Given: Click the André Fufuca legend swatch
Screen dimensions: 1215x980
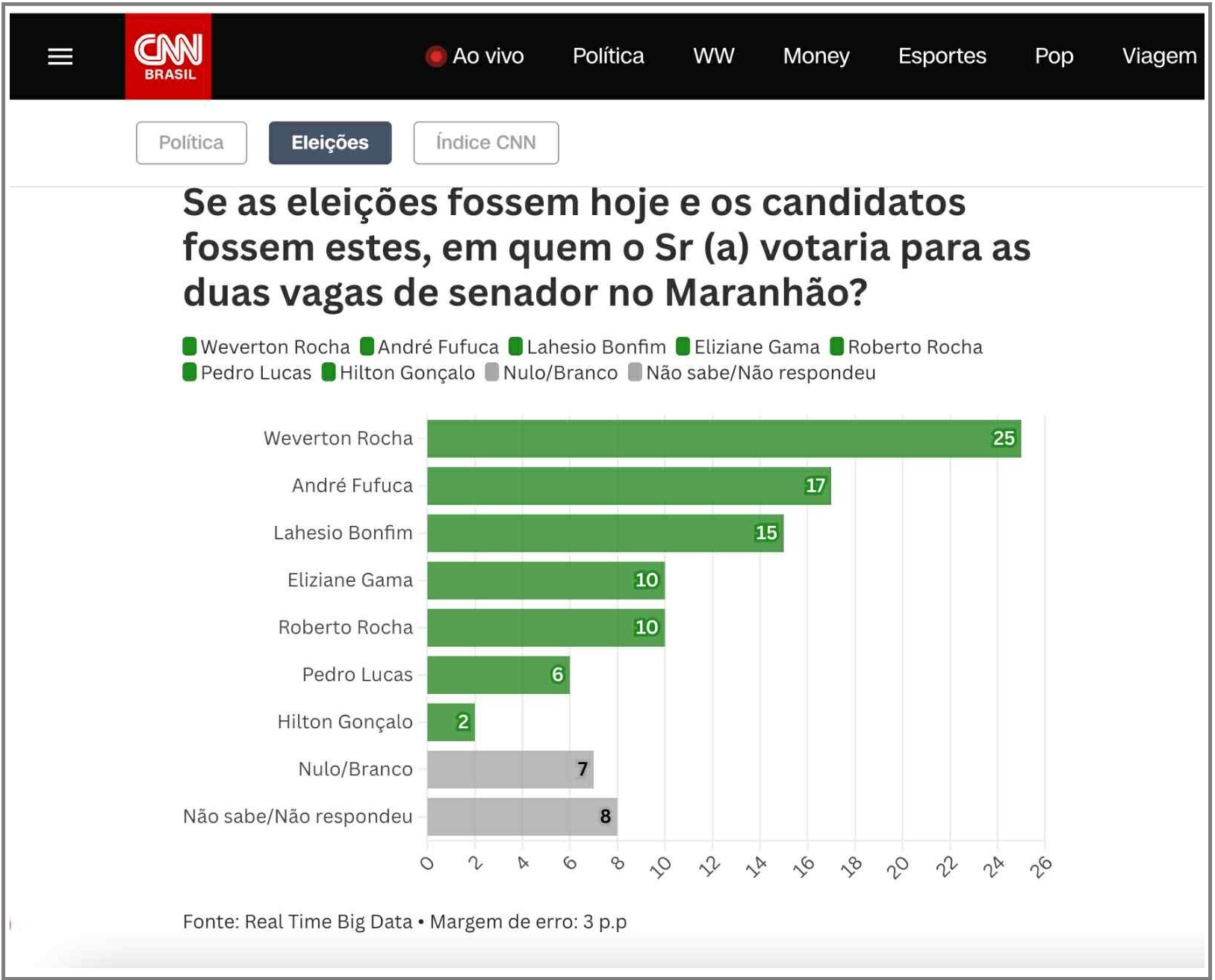Looking at the screenshot, I should (x=367, y=347).
